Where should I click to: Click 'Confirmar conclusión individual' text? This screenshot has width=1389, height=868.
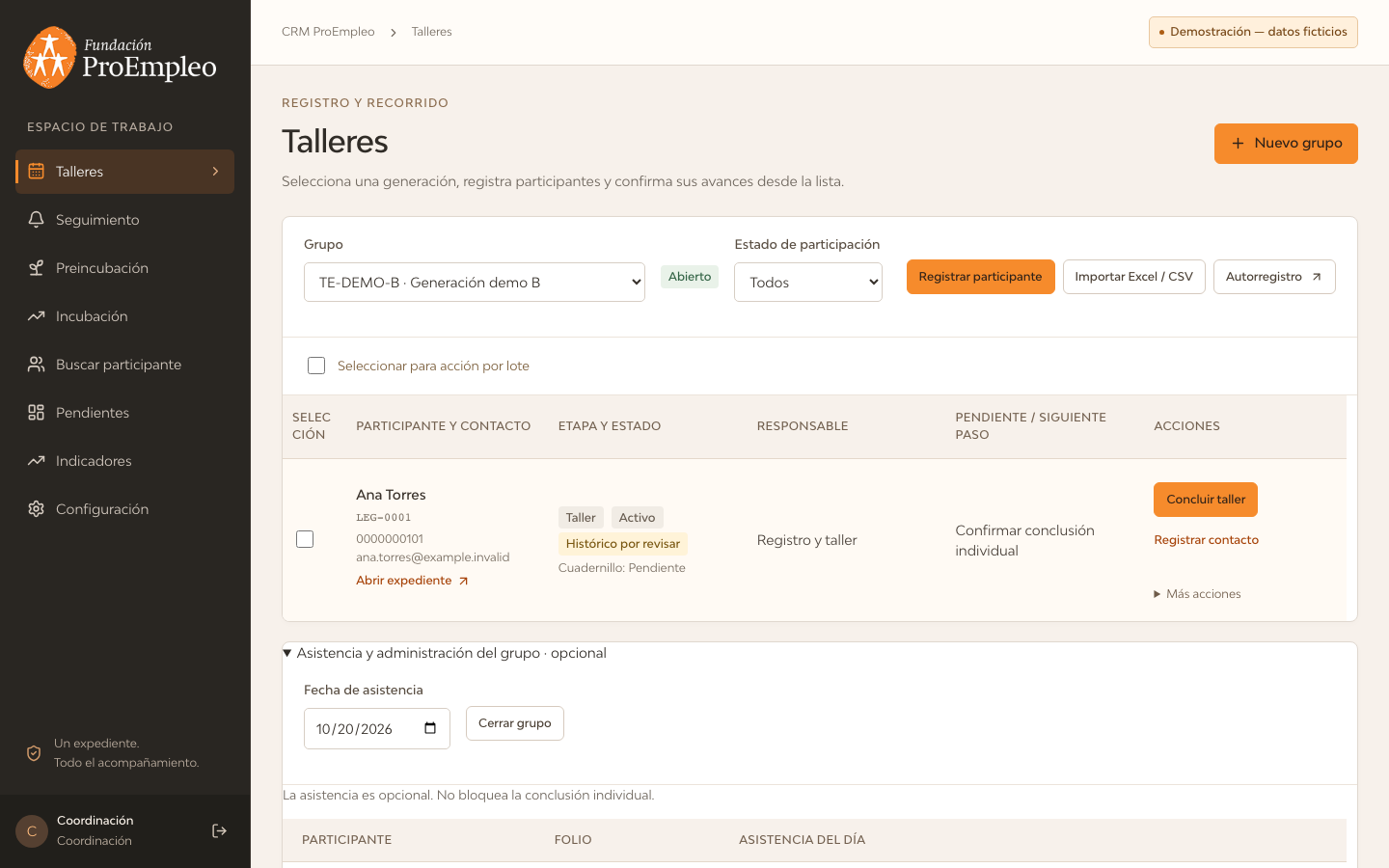(1025, 541)
